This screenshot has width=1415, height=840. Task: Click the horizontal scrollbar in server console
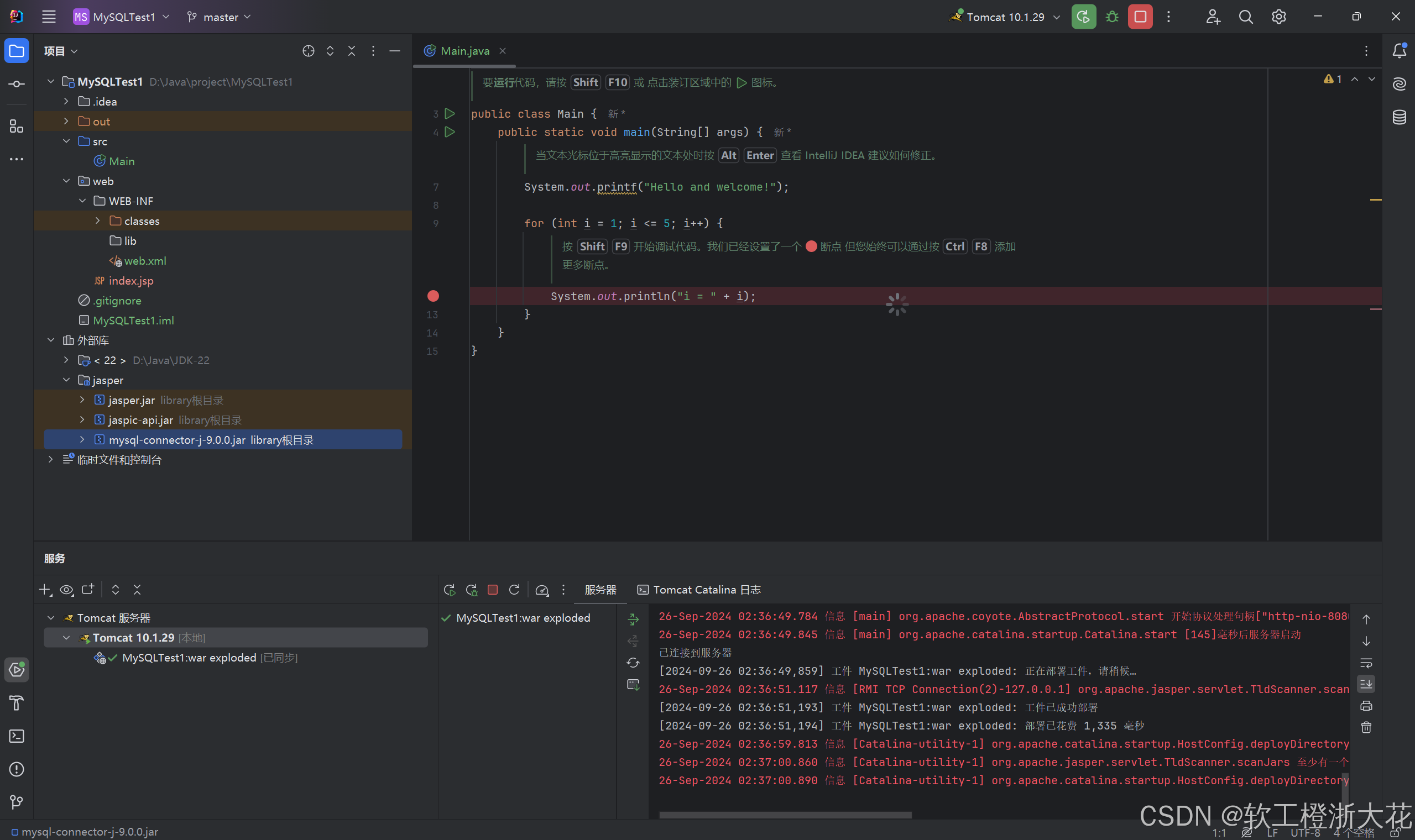tap(785, 815)
